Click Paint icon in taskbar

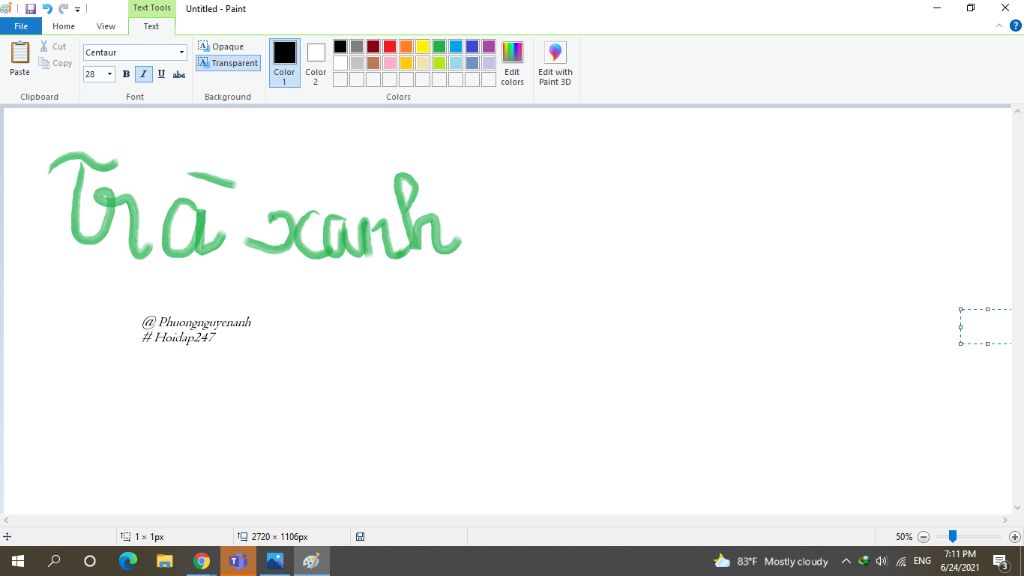tap(312, 561)
